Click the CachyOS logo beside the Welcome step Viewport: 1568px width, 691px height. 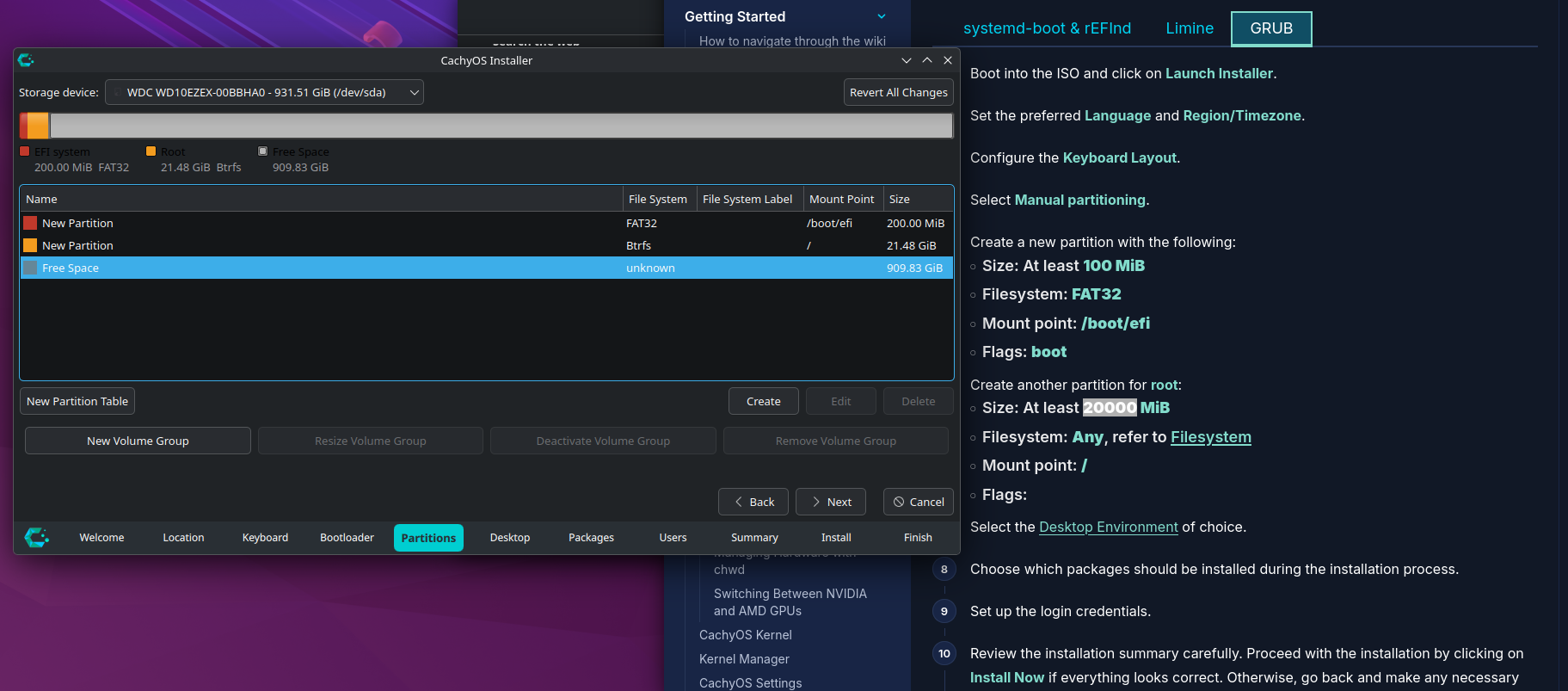tap(36, 538)
